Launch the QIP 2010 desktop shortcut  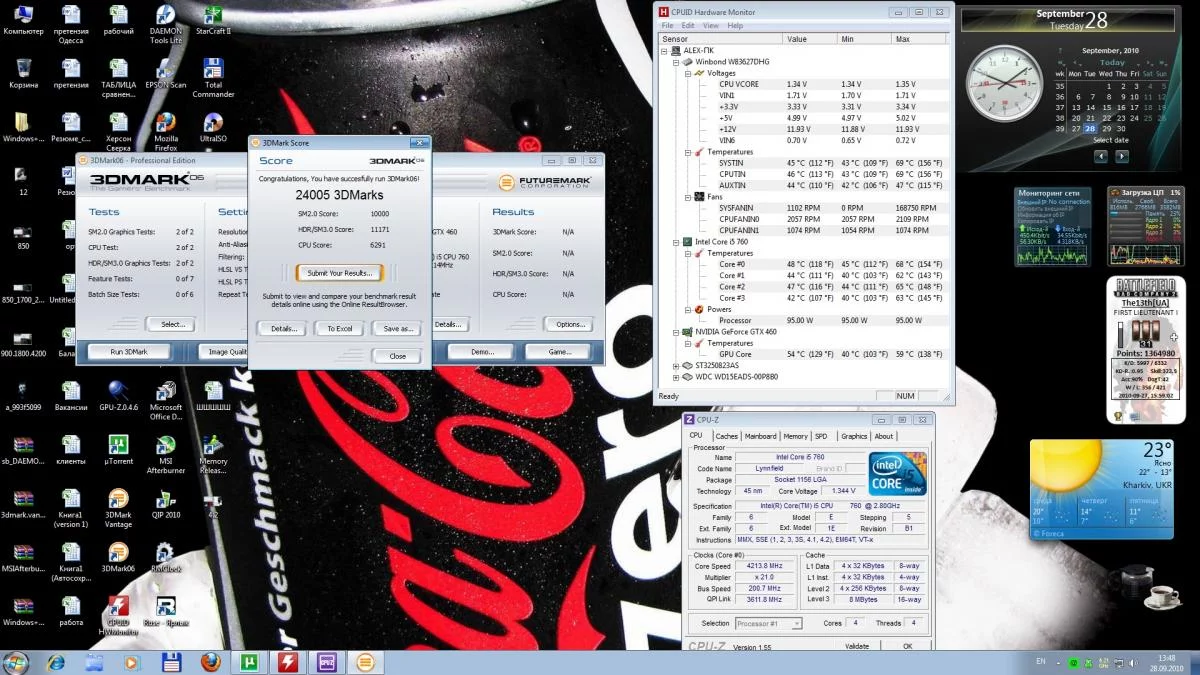166,504
